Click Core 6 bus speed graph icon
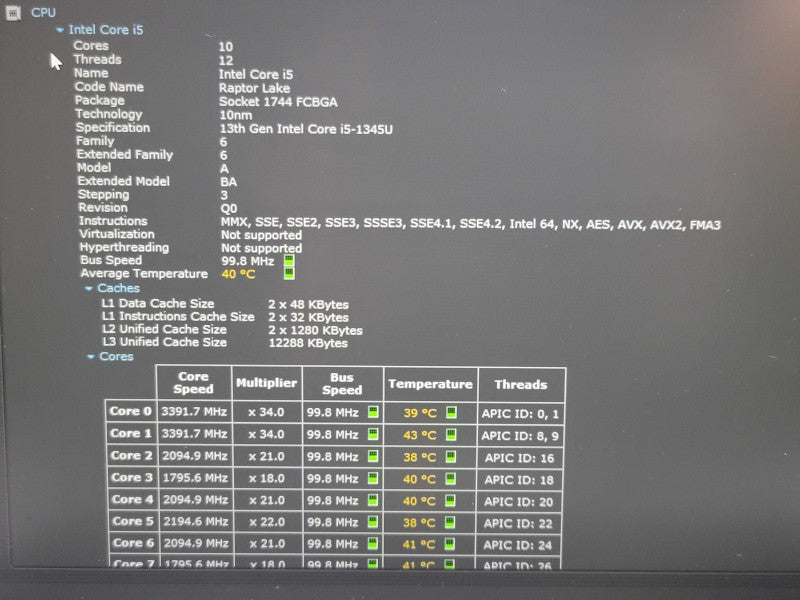This screenshot has width=800, height=600. click(373, 544)
